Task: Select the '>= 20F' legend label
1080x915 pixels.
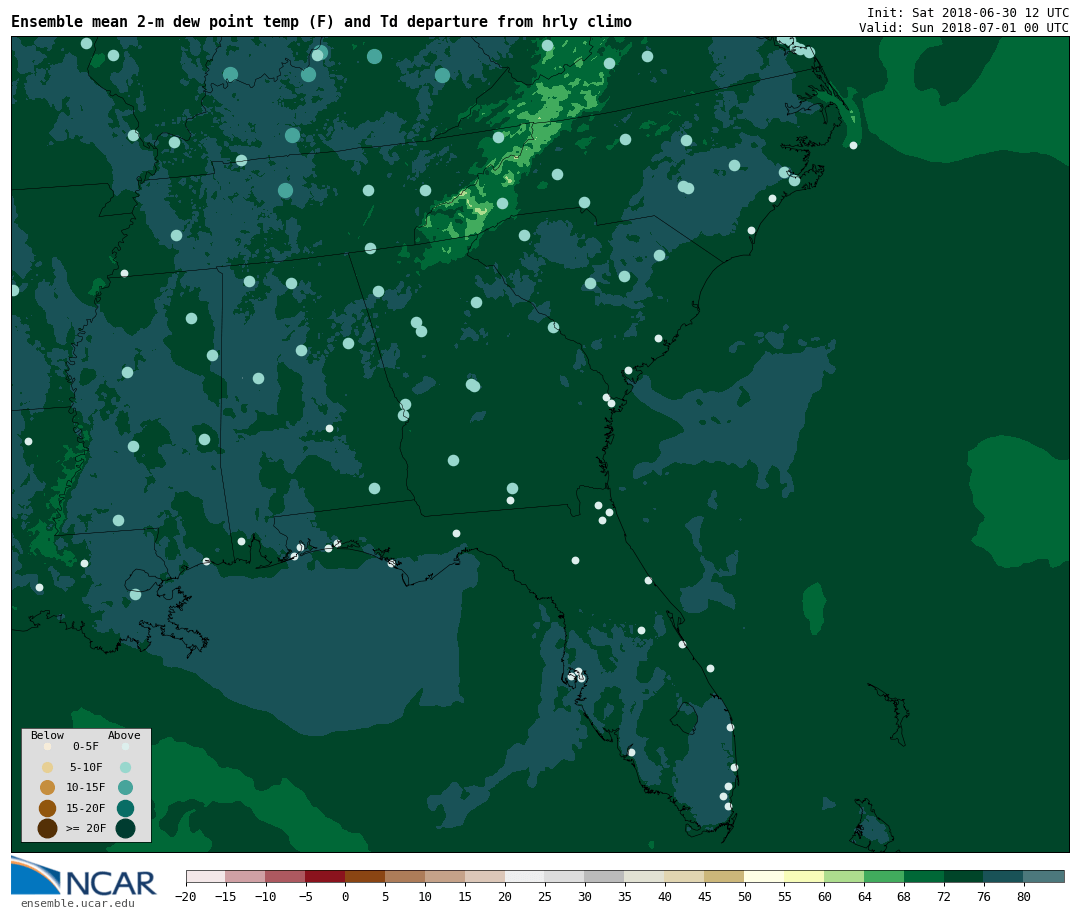Action: point(86,828)
